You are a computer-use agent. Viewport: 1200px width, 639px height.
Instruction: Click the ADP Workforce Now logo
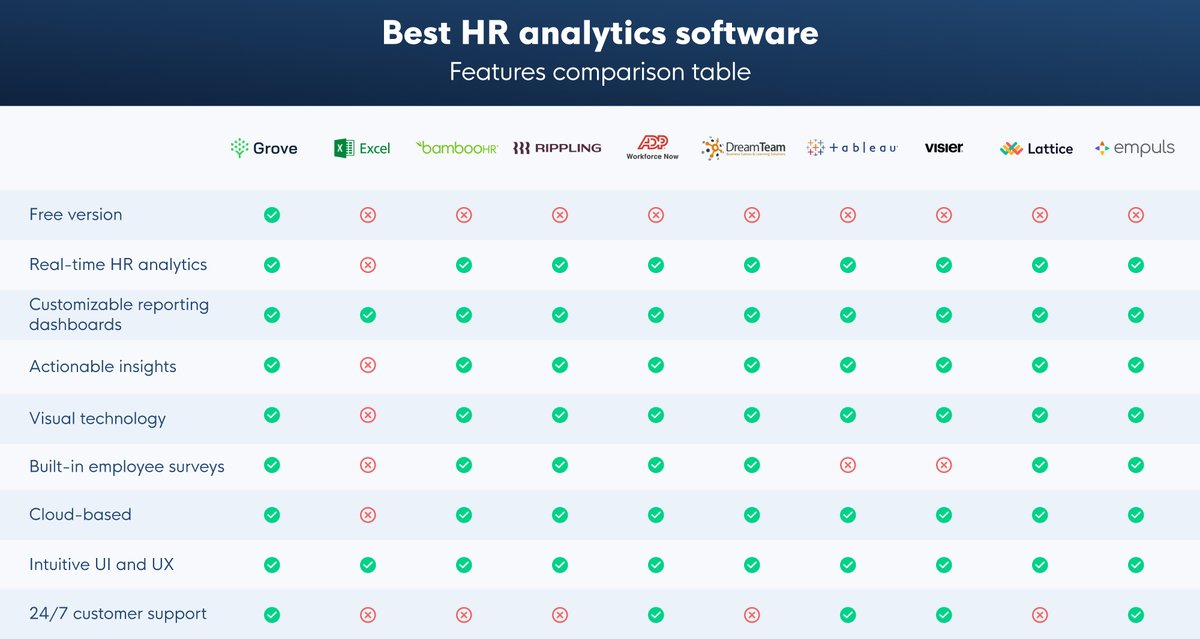click(652, 147)
